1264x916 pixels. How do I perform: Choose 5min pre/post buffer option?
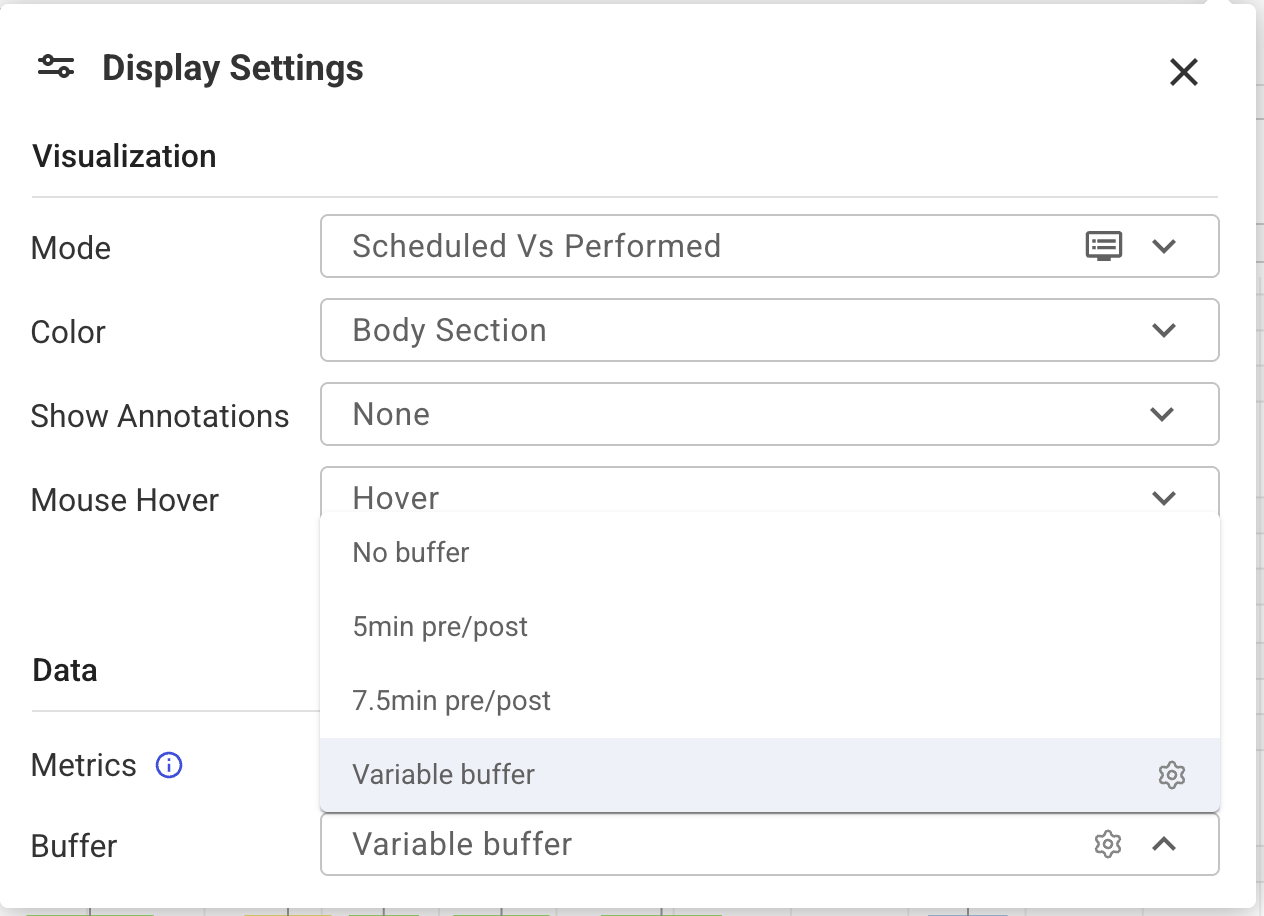[x=770, y=627]
